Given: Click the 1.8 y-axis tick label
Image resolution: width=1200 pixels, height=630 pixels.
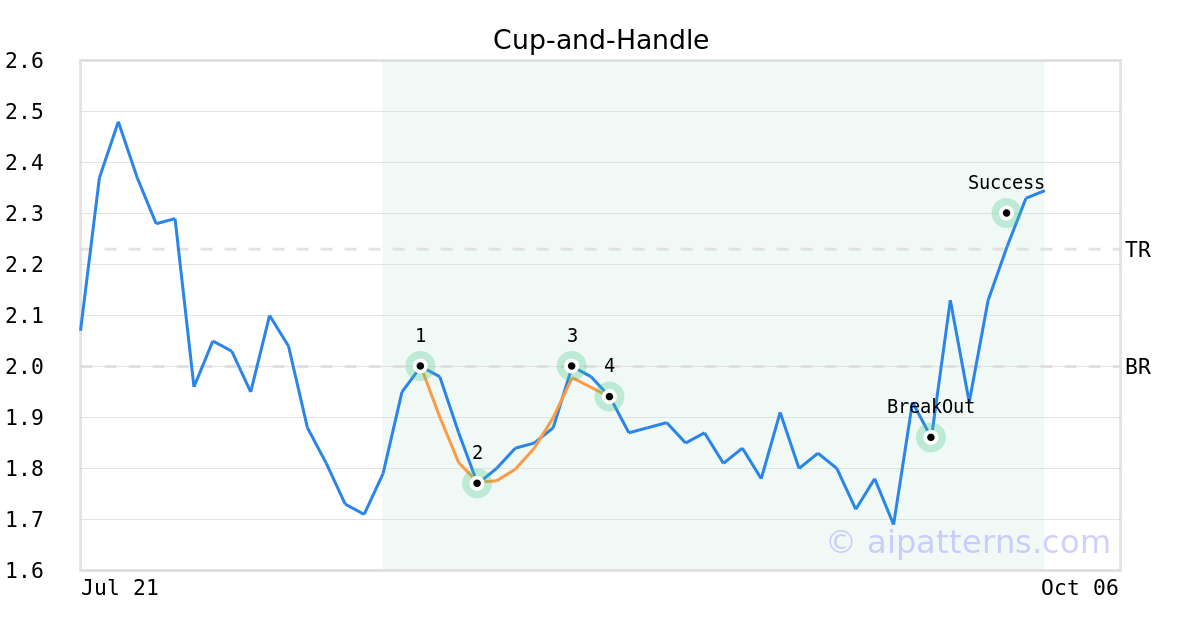Looking at the screenshot, I should coord(24,469).
